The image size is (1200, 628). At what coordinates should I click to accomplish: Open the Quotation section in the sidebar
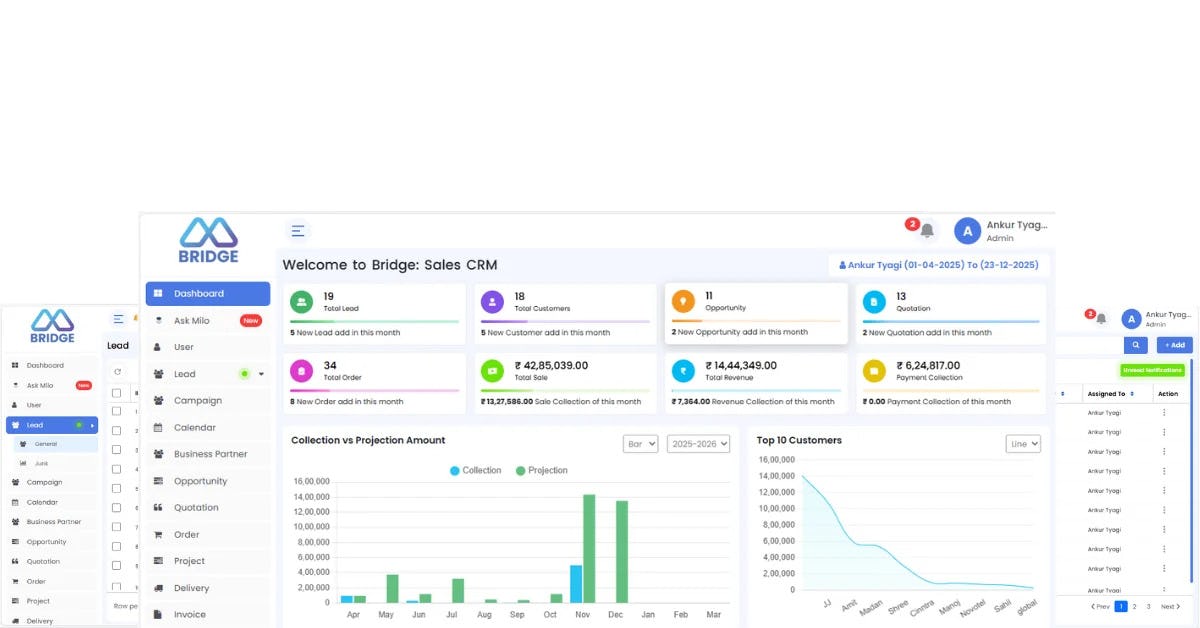[x=195, y=507]
